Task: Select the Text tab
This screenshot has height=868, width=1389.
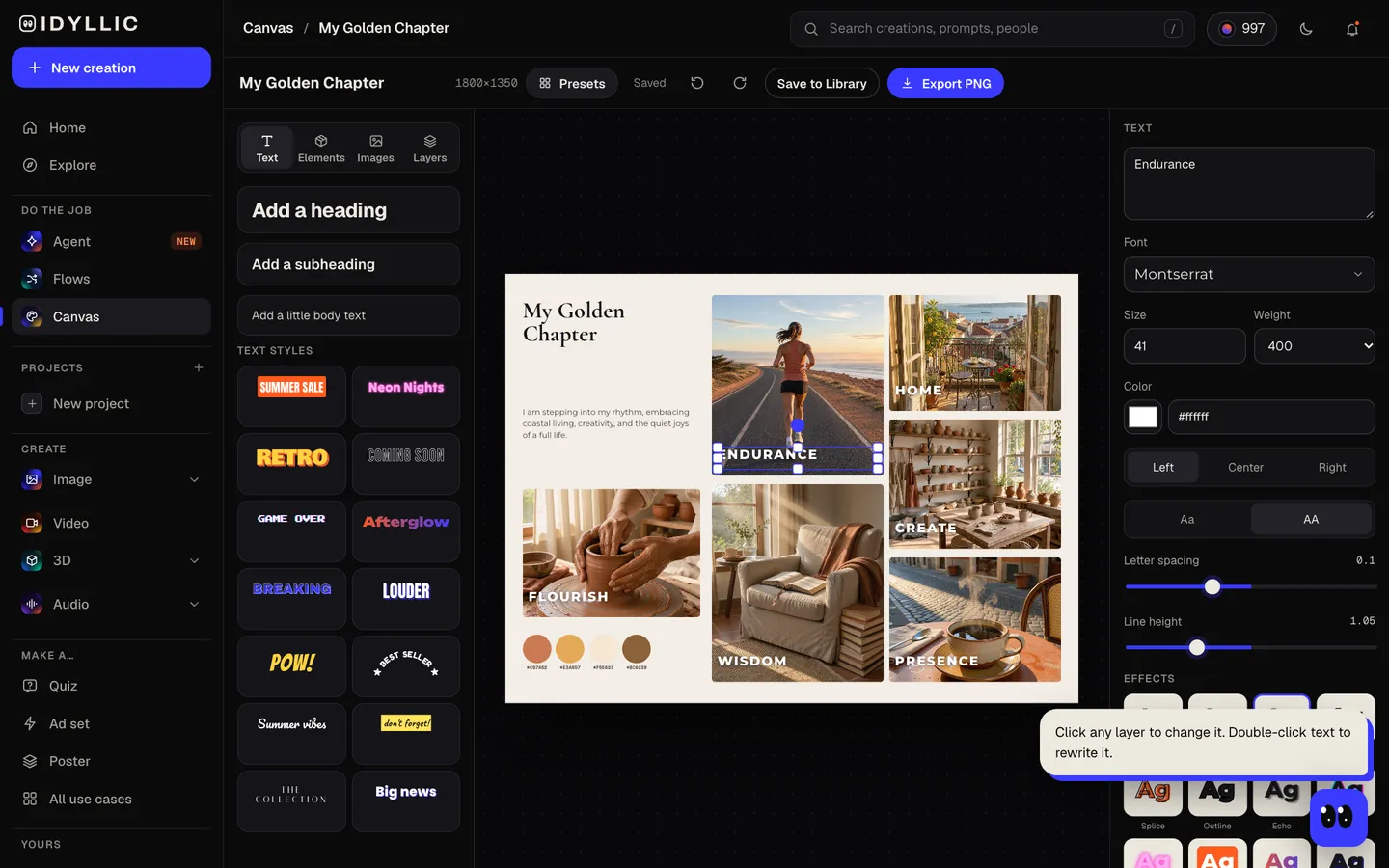Action: (267, 148)
